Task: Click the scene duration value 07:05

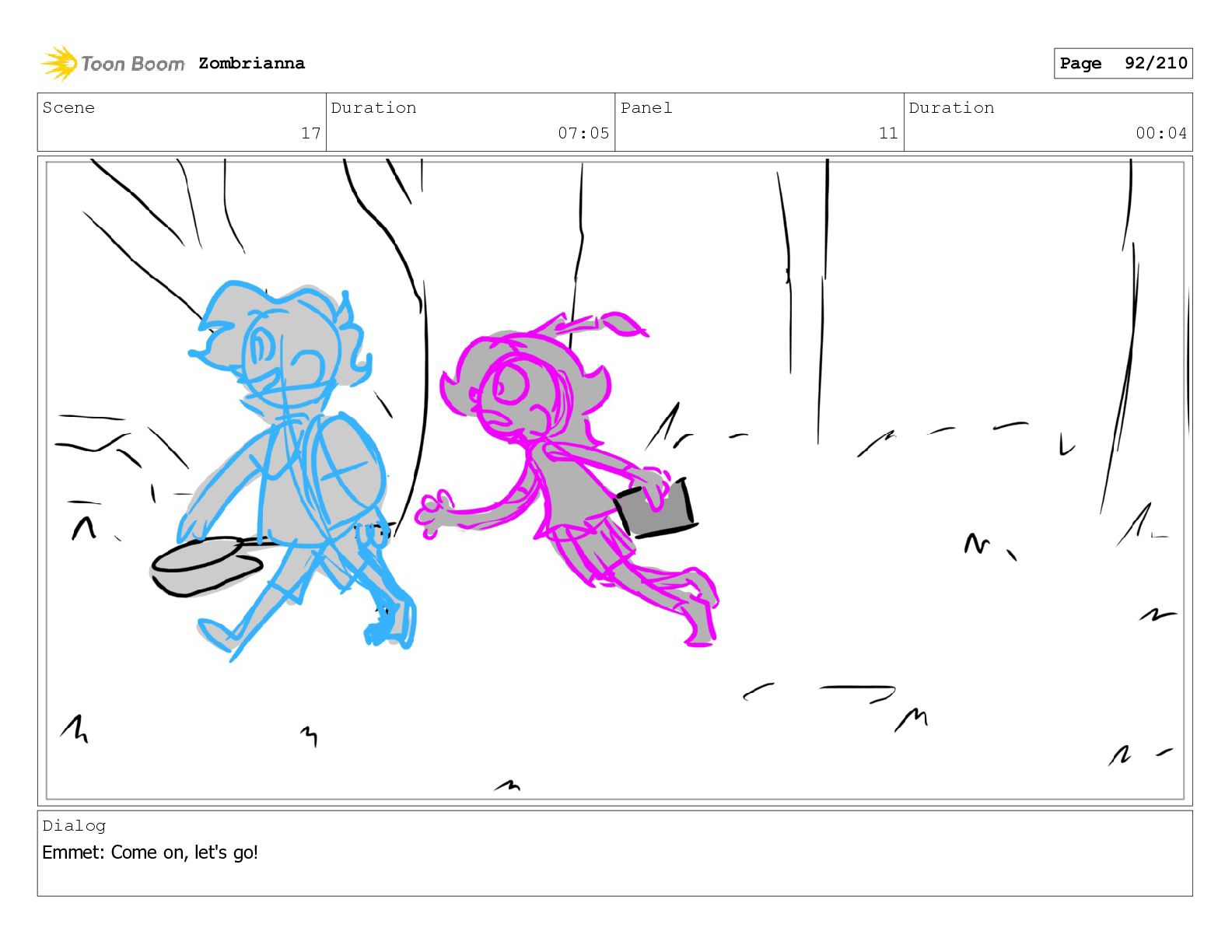Action: pos(583,133)
